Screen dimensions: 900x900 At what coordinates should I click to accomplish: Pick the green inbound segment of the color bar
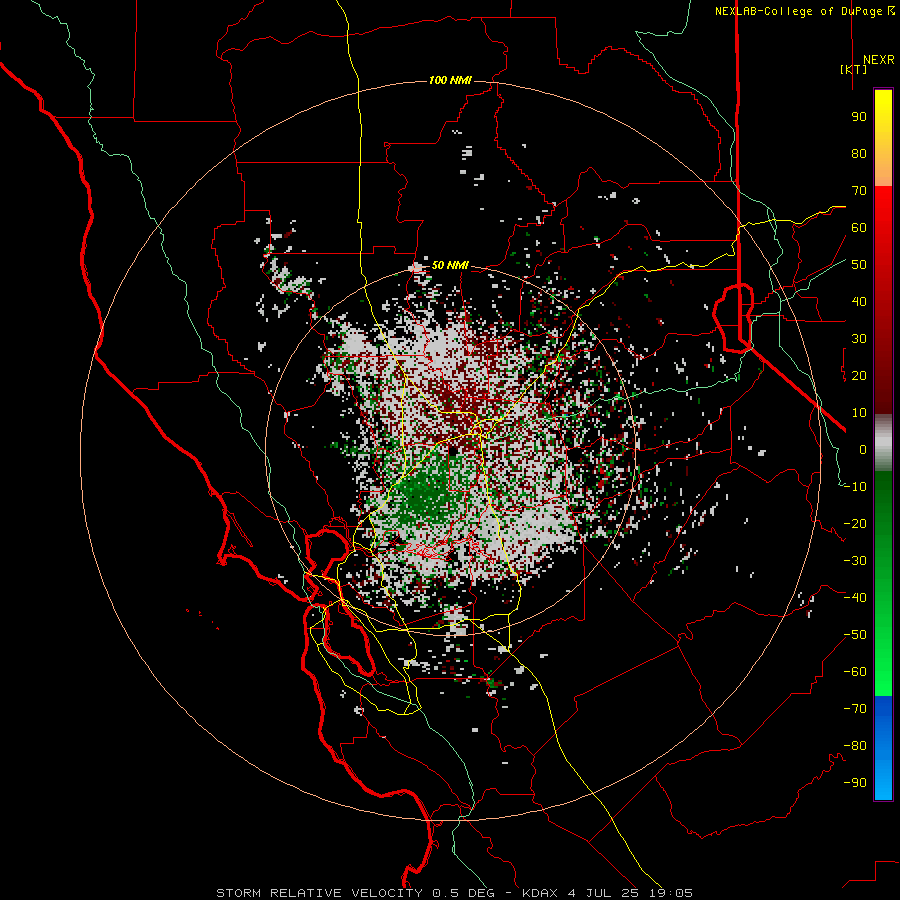tap(883, 584)
